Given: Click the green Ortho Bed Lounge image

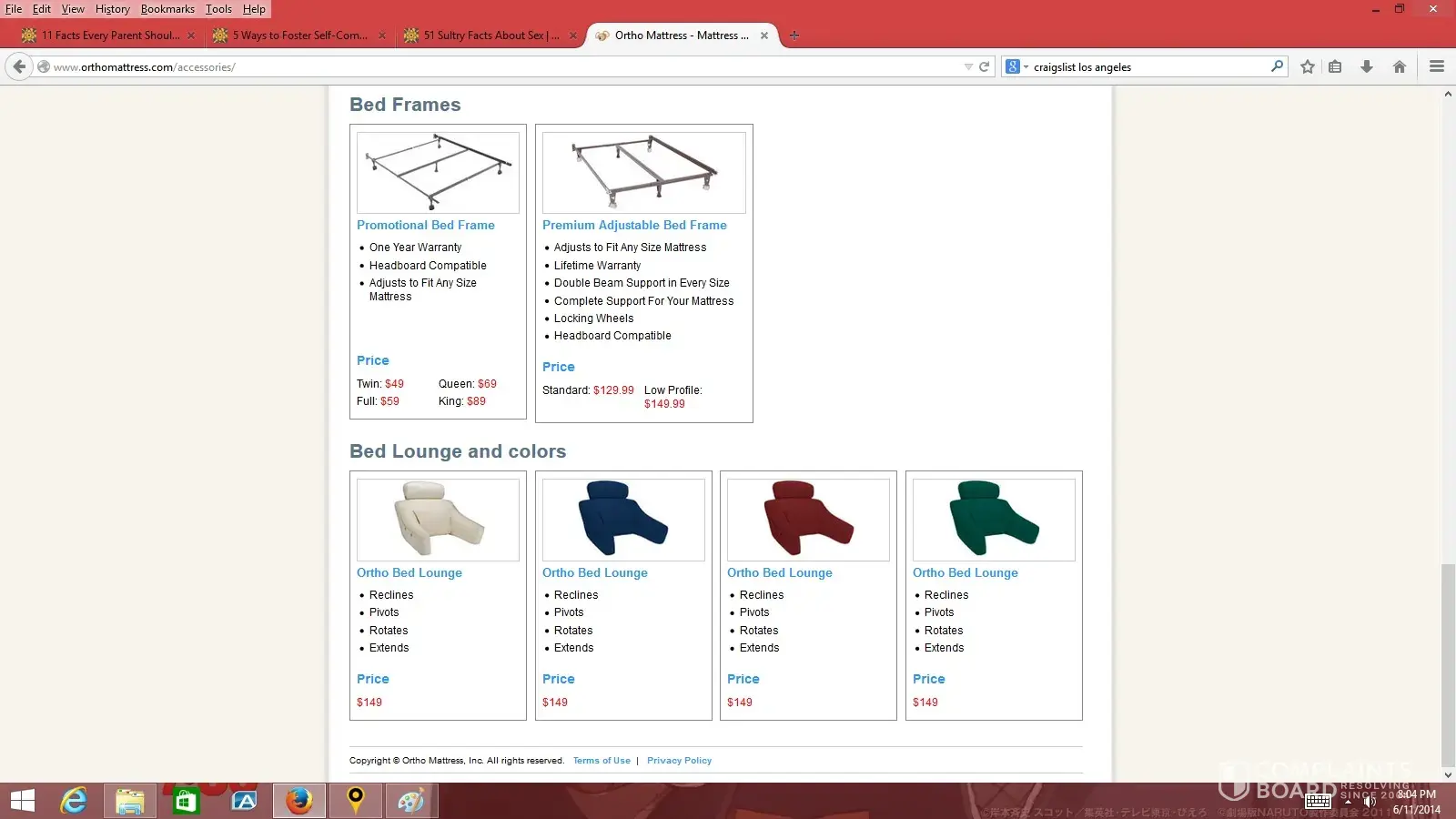Looking at the screenshot, I should click(994, 520).
